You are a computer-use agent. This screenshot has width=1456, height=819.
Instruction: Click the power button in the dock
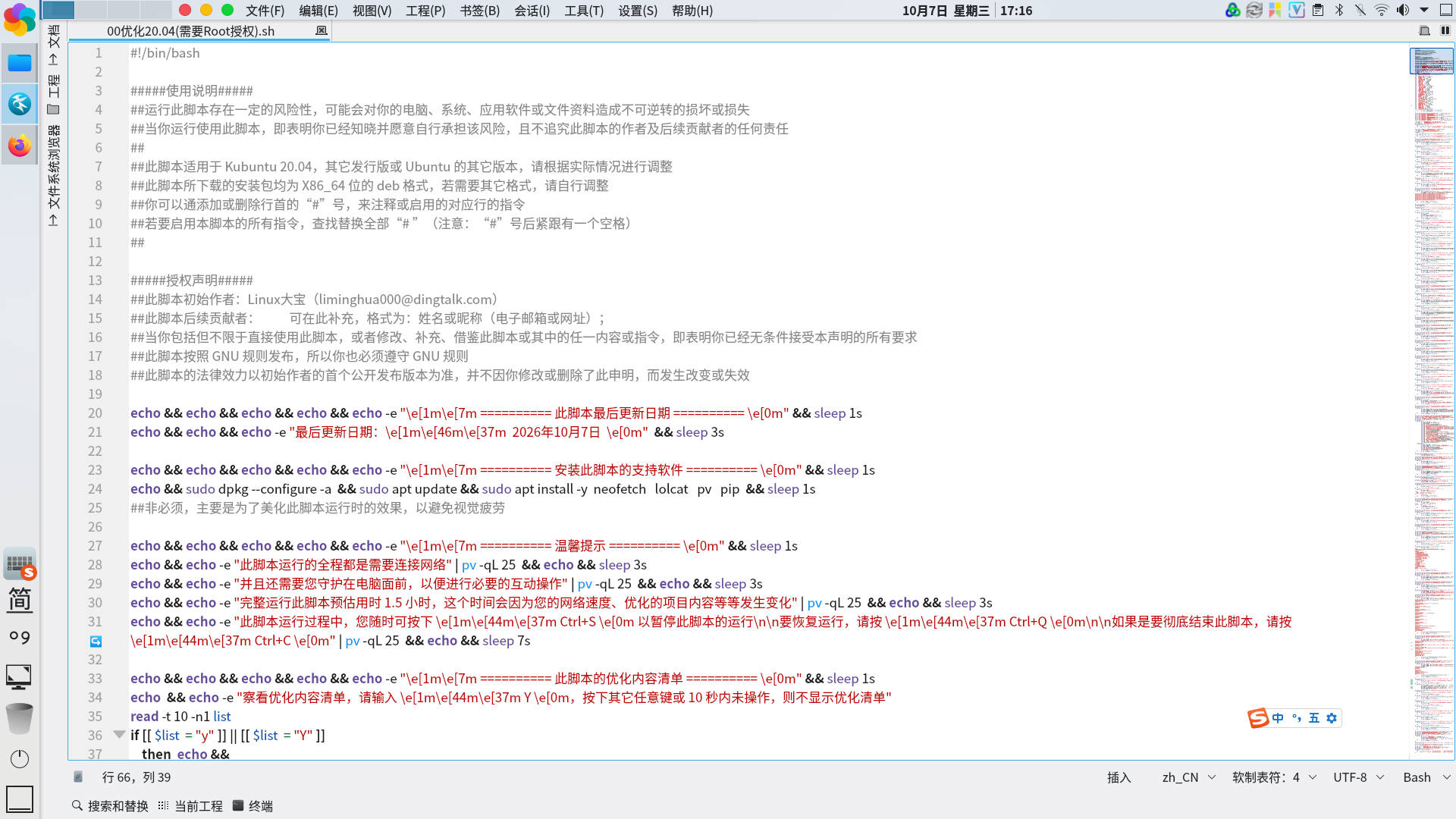pyautogui.click(x=20, y=759)
